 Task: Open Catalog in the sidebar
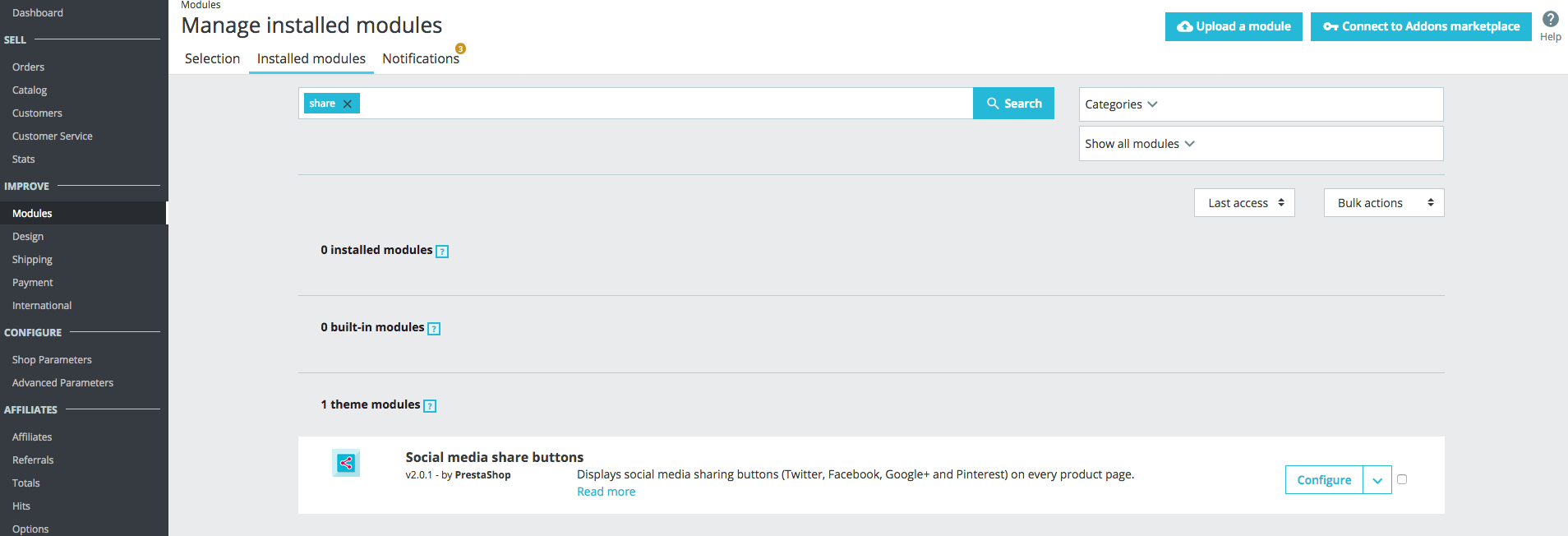(30, 90)
